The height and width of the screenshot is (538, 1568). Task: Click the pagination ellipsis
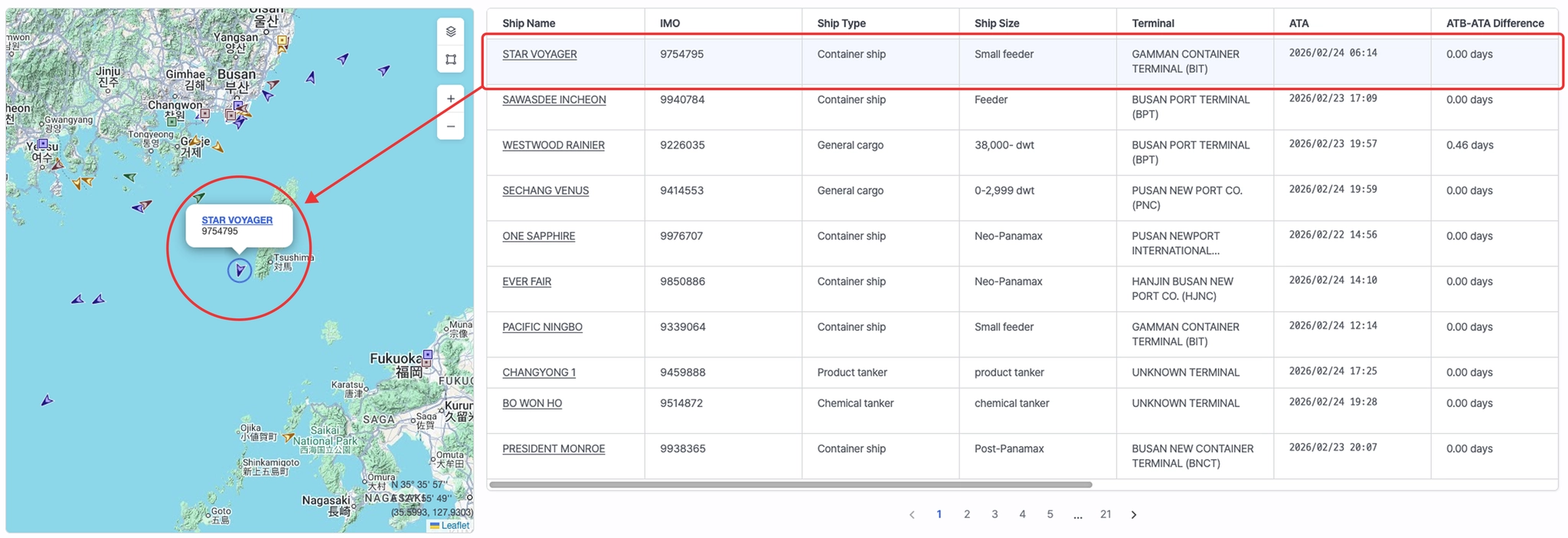[x=1078, y=516]
